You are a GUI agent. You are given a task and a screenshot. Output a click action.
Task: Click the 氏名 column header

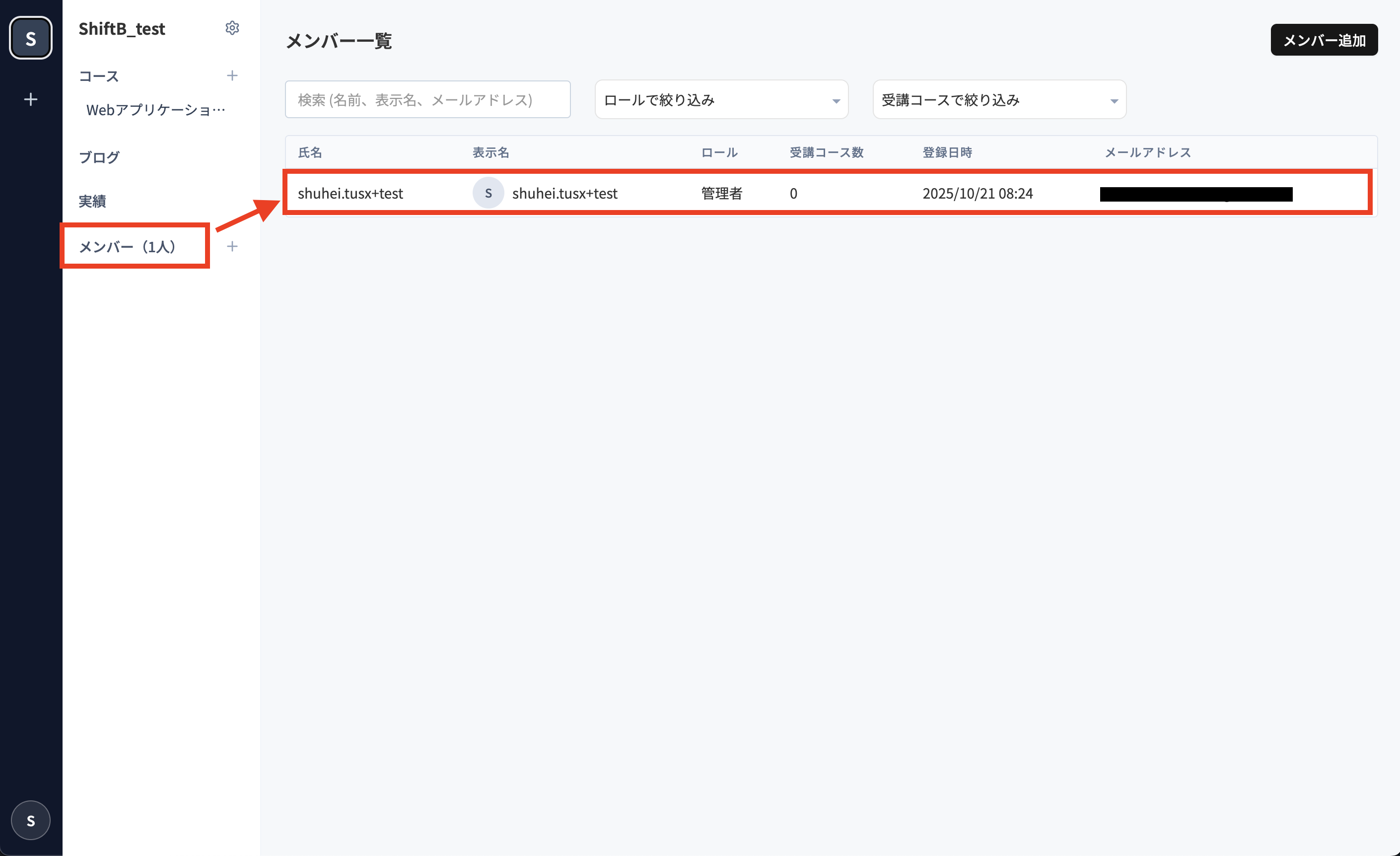coord(310,152)
